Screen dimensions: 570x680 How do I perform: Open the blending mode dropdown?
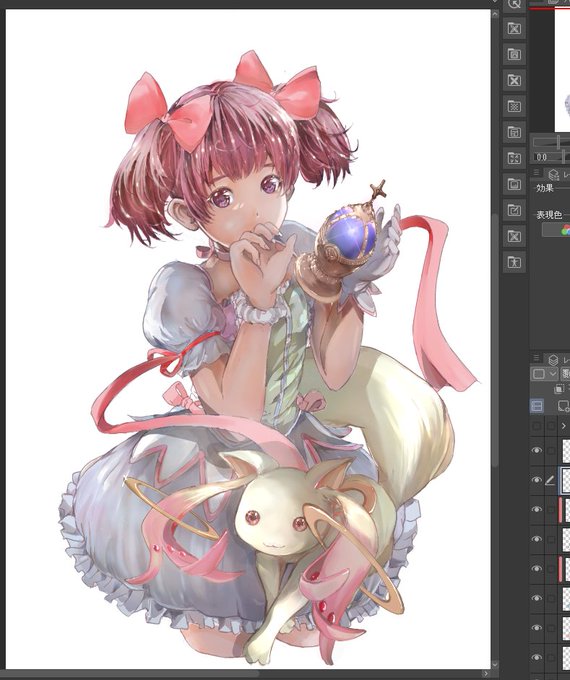coord(566,374)
